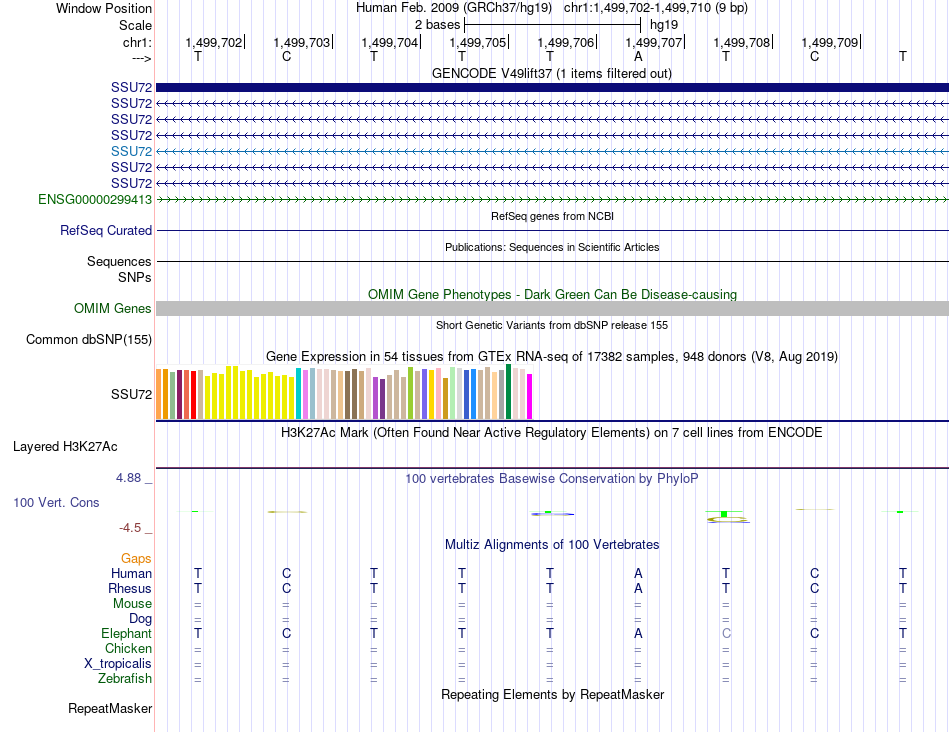
Task: Click the faded C base in Elephant row
Action: [x=726, y=633]
